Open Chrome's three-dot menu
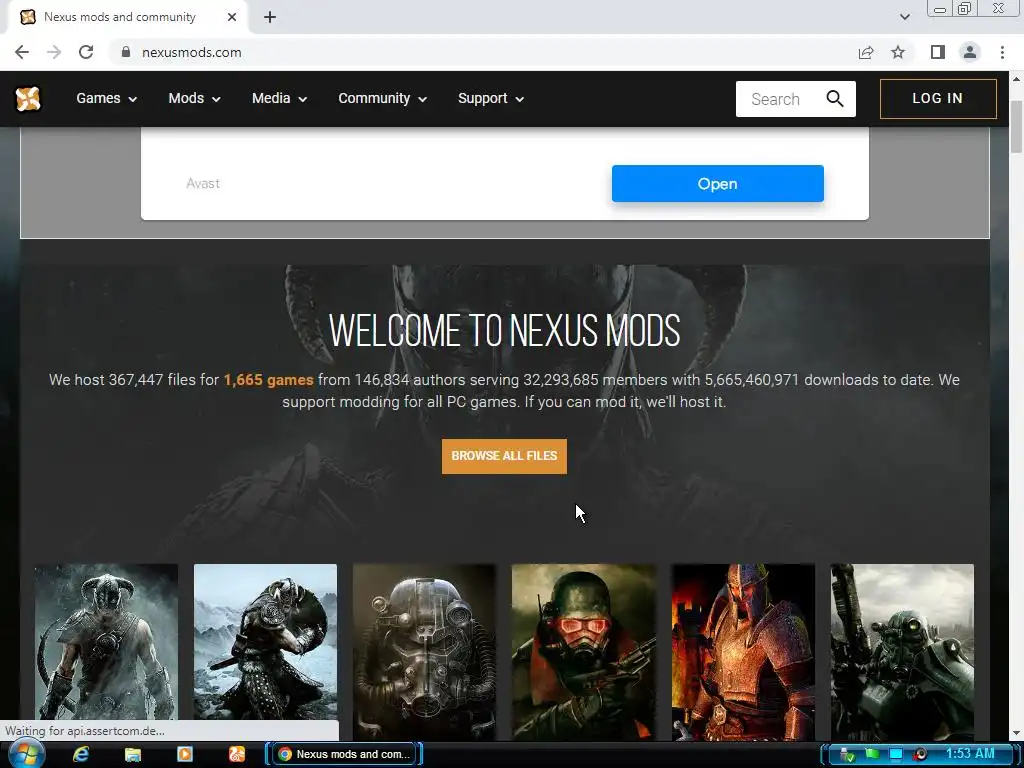 tap(1002, 52)
